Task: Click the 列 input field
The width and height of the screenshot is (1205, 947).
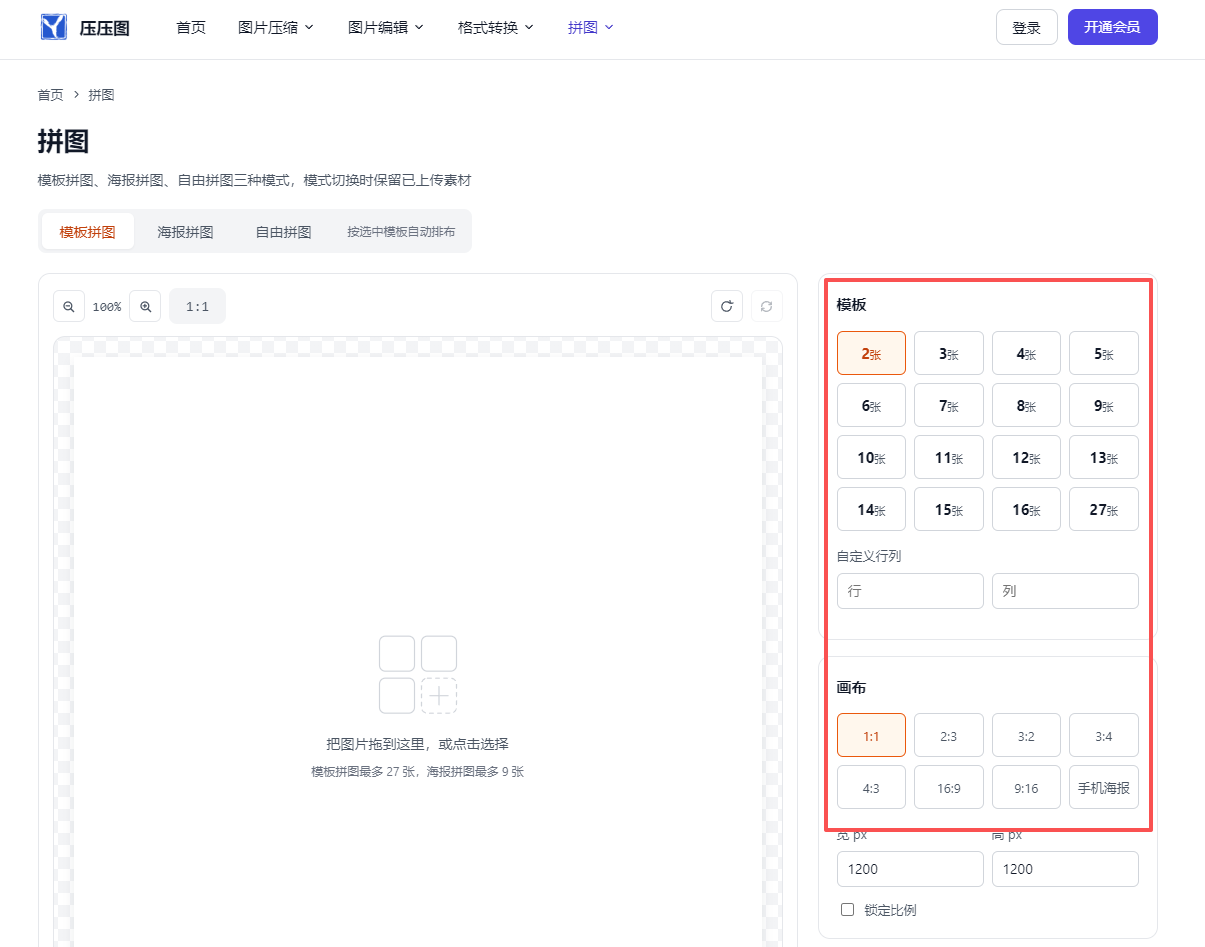Action: tap(1065, 591)
